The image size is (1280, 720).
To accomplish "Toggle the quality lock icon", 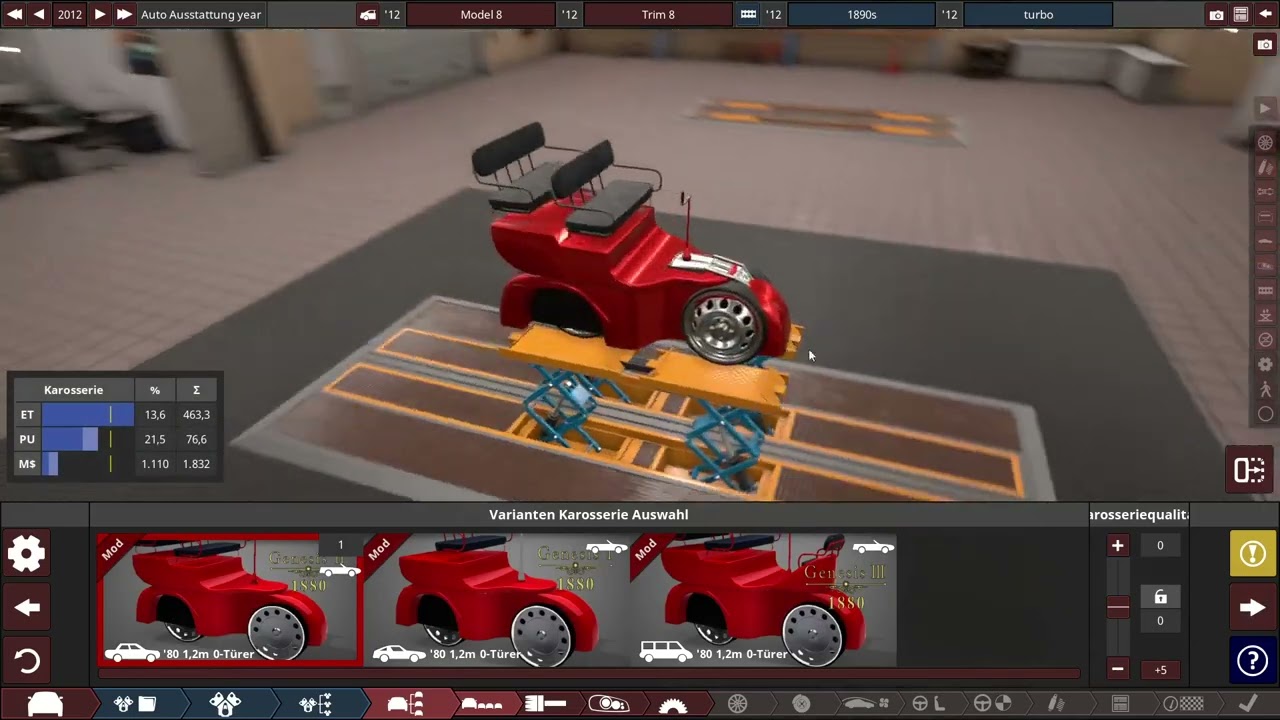I will coord(1160,597).
